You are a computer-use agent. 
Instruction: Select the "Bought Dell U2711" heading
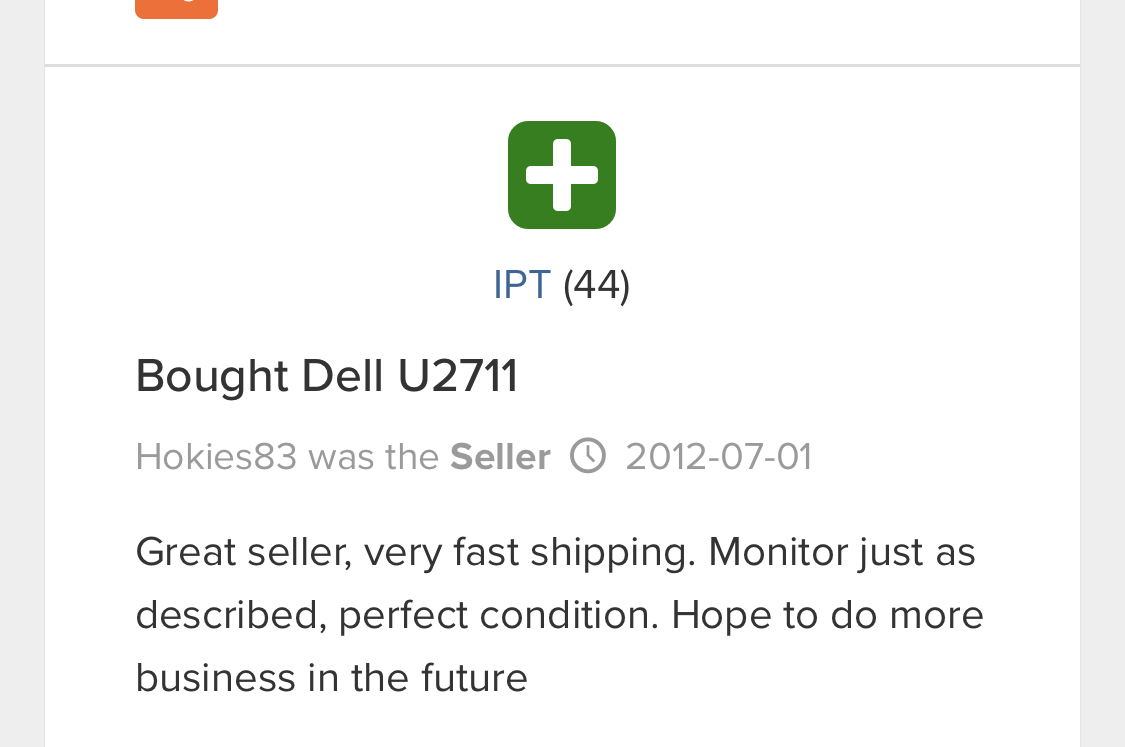tap(327, 377)
